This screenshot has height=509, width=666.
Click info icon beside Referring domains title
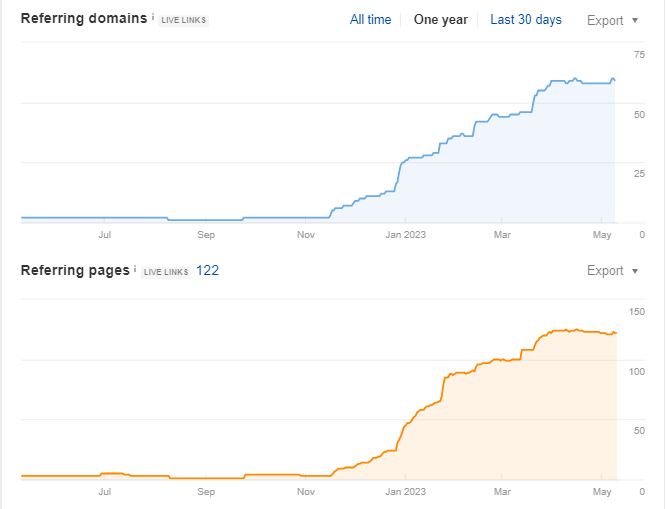pos(153,18)
